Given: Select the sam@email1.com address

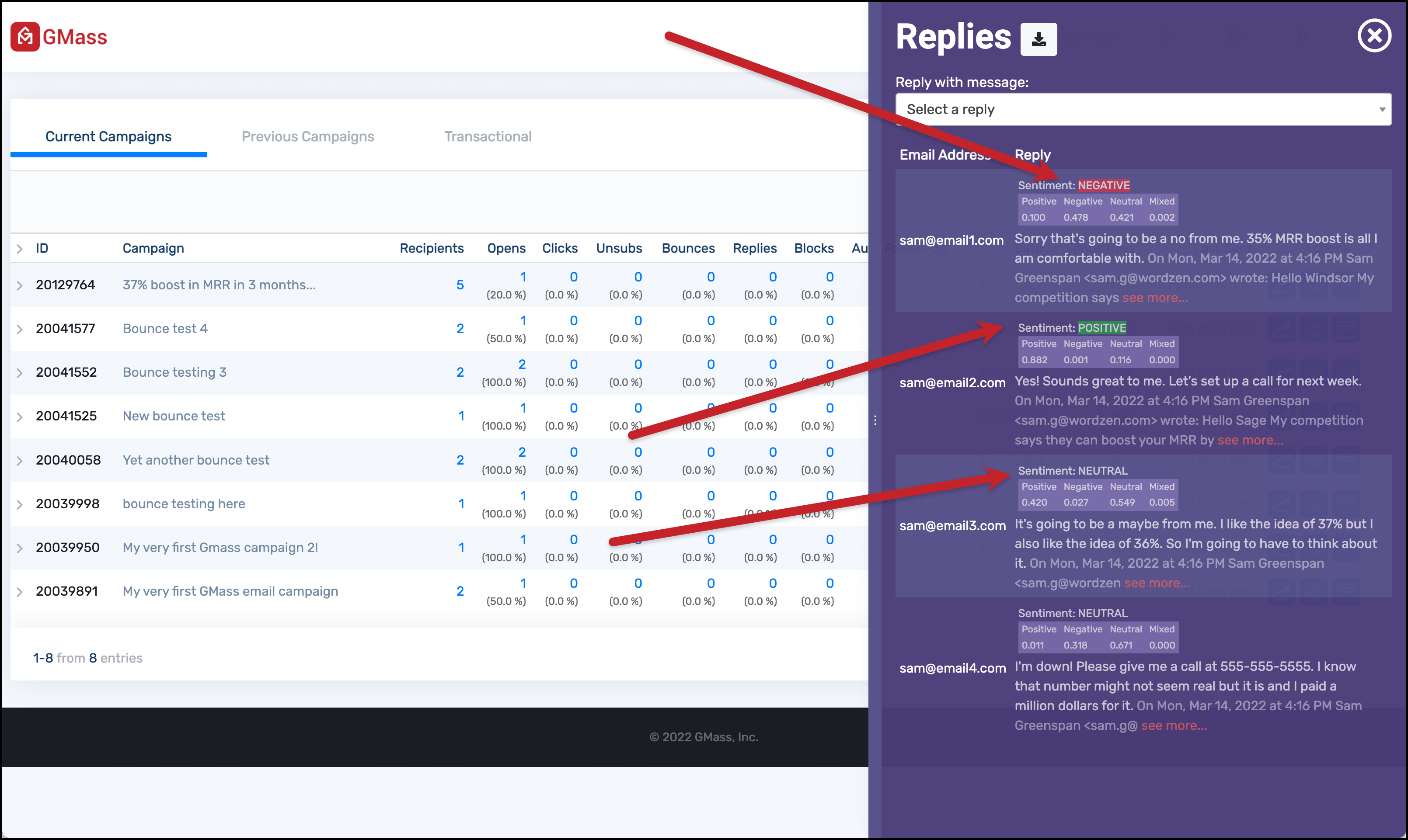Looking at the screenshot, I should [x=951, y=240].
